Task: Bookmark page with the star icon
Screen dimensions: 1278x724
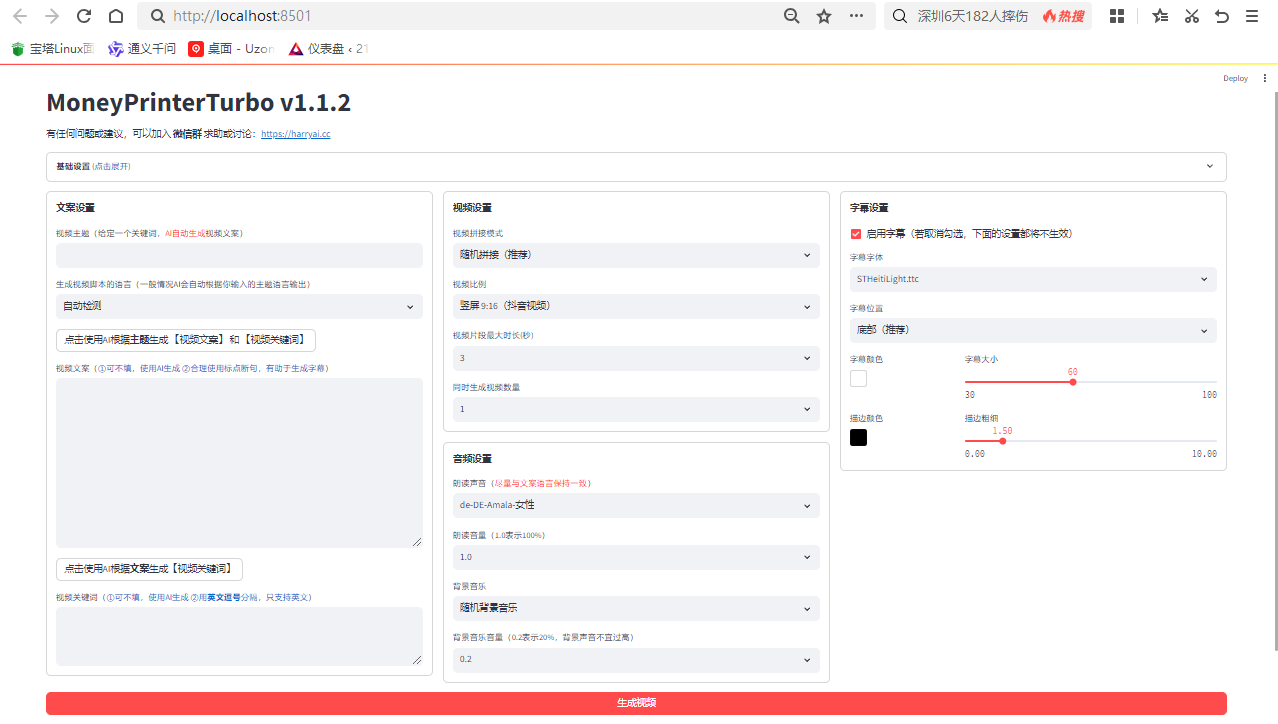Action: point(824,16)
